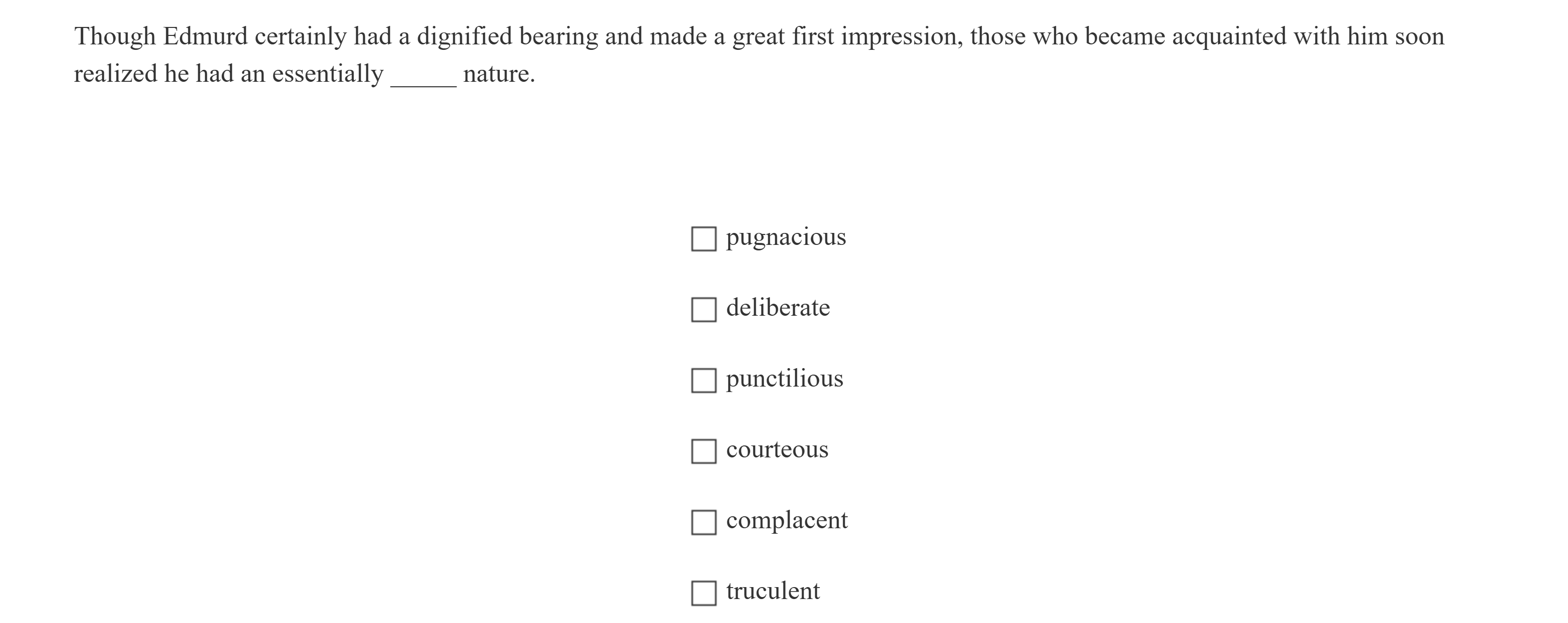Toggle the complacent selection
This screenshot has width=1568, height=623.
[x=703, y=522]
